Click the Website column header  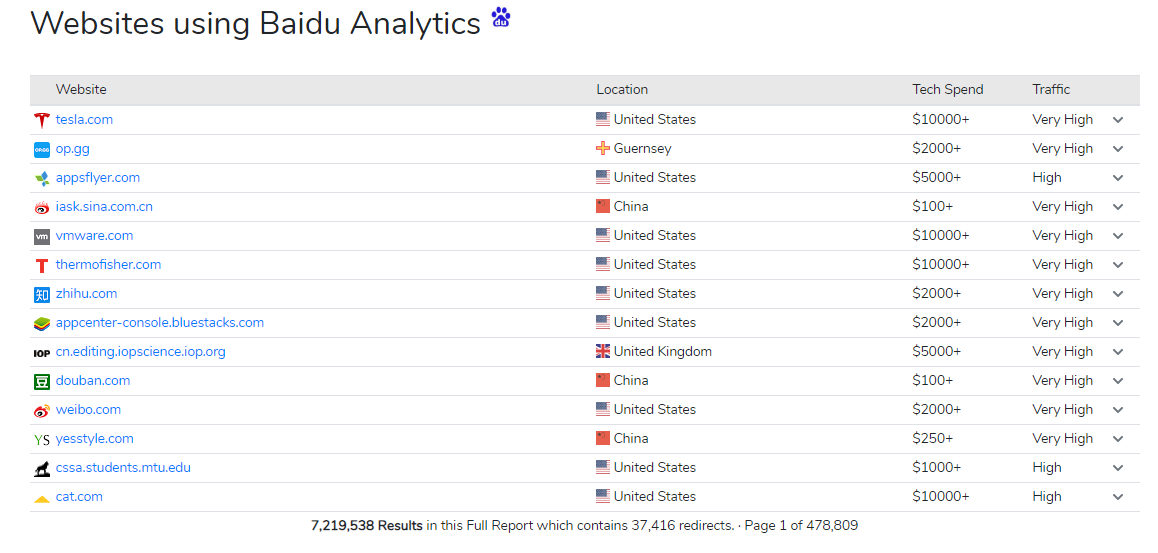click(81, 90)
